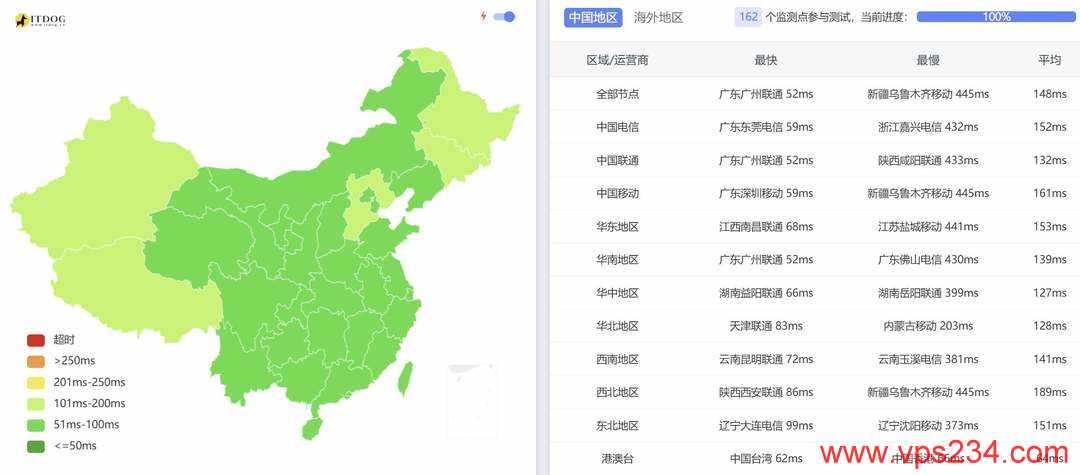Click the South China Sea inset map
Image resolution: width=1080 pixels, height=475 pixels.
click(471, 401)
